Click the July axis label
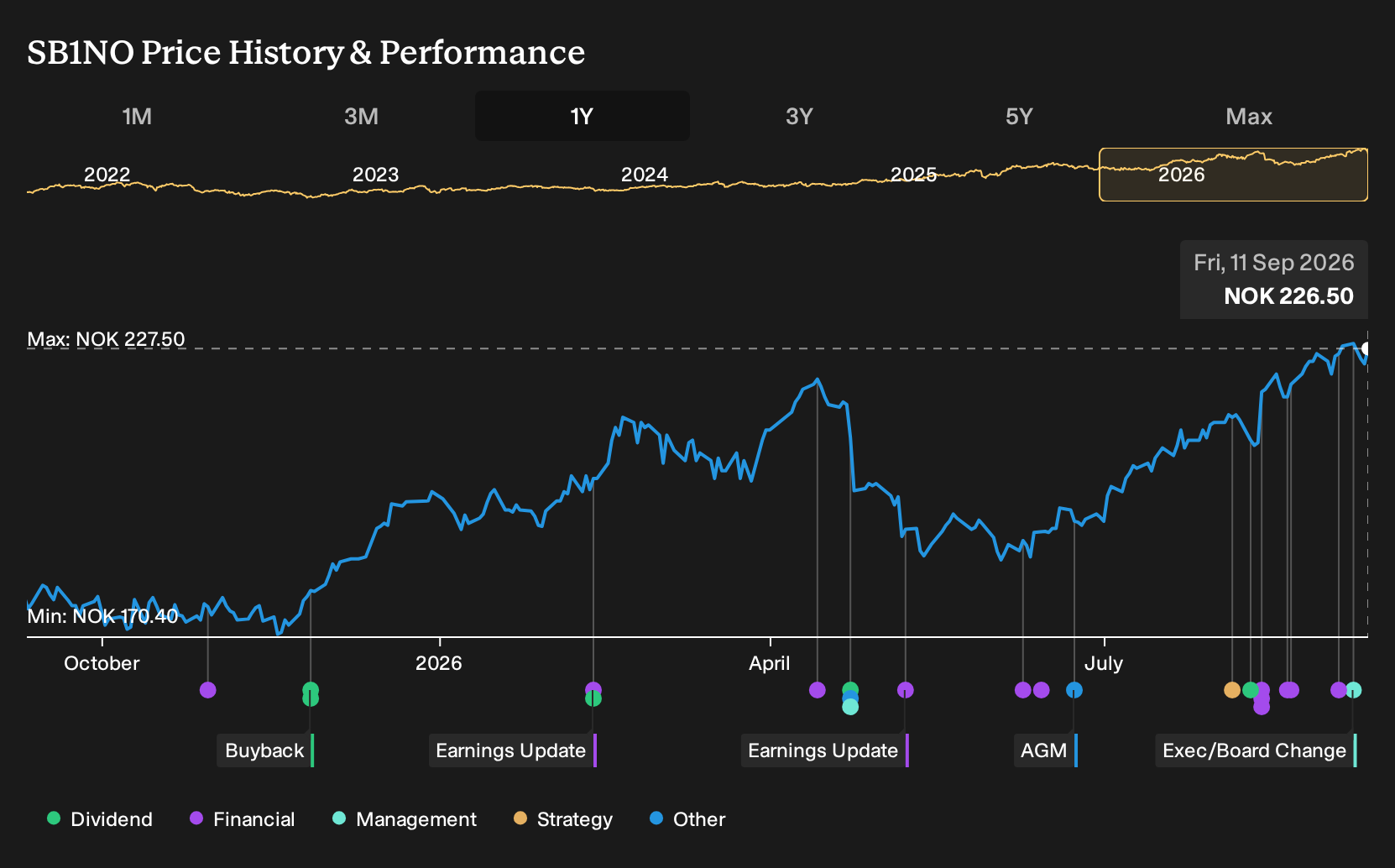 coord(1104,663)
